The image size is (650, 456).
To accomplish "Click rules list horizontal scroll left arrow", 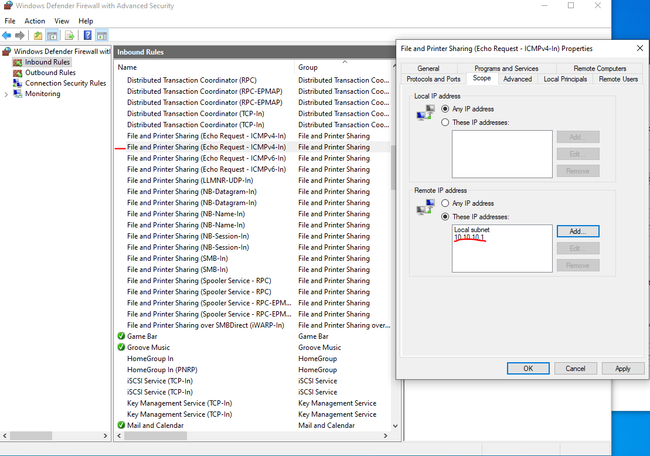I will (x=119, y=436).
